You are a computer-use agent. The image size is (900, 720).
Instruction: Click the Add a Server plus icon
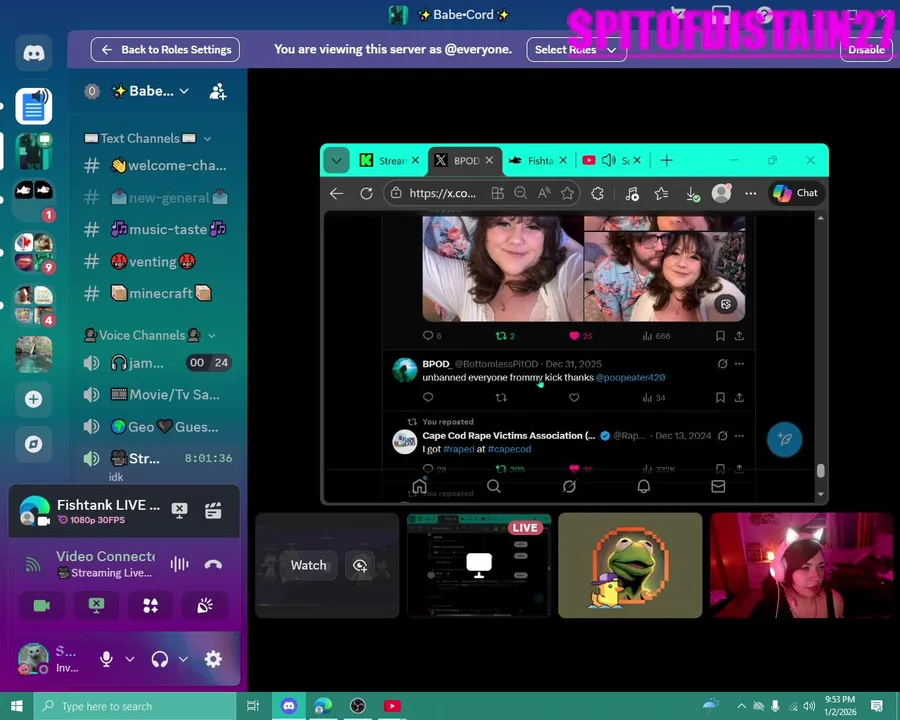pyautogui.click(x=33, y=399)
